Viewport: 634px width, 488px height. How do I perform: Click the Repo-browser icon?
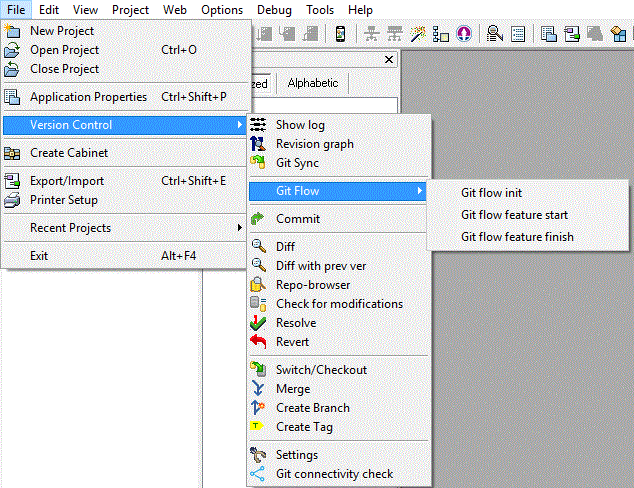click(258, 285)
